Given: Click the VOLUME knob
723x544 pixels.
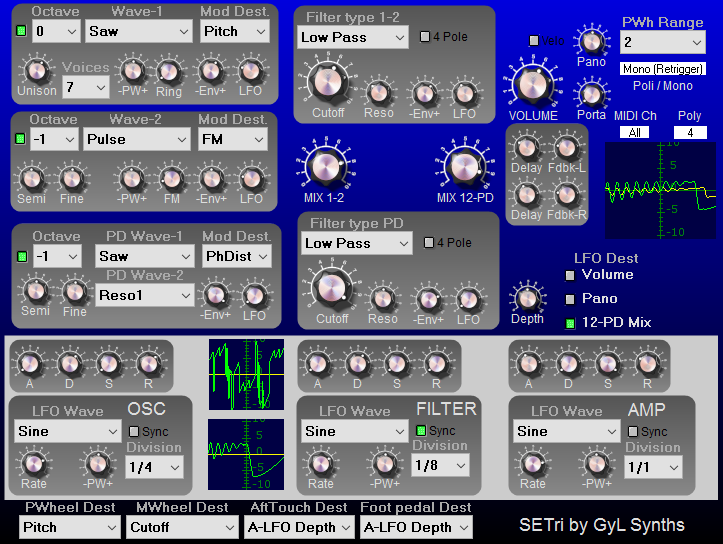Looking at the screenshot, I should pyautogui.click(x=532, y=84).
